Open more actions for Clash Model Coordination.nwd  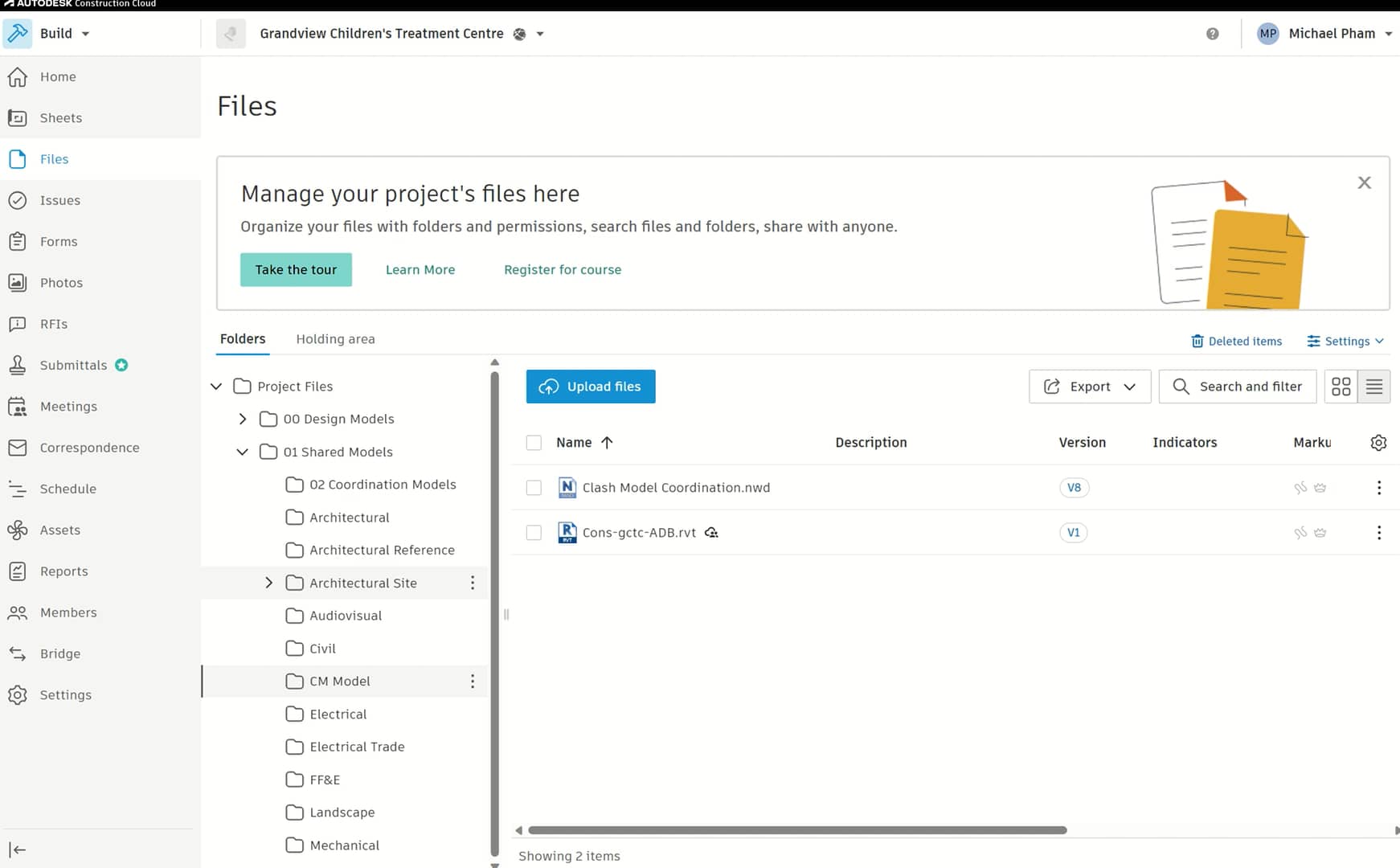tap(1378, 488)
